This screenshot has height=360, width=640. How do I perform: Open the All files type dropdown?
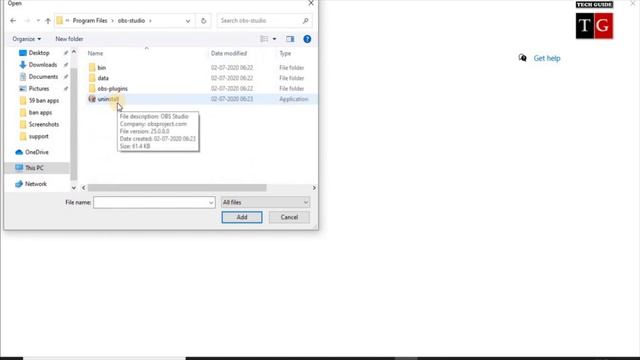(265, 202)
